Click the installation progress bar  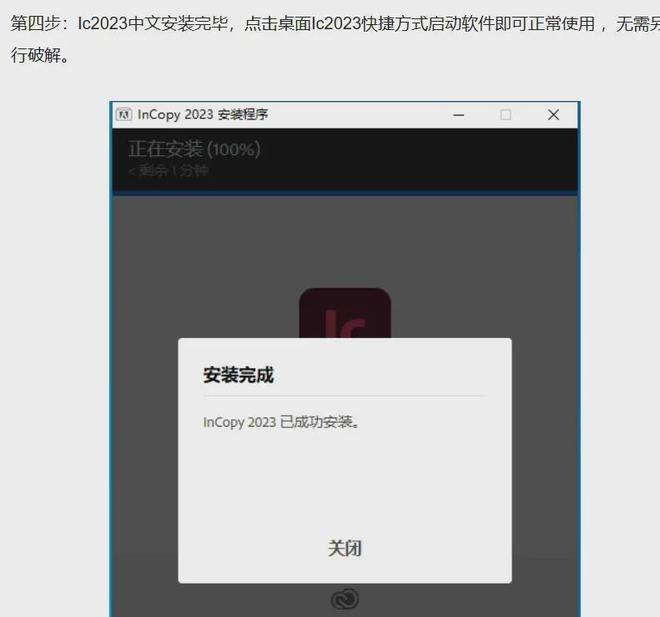345,194
